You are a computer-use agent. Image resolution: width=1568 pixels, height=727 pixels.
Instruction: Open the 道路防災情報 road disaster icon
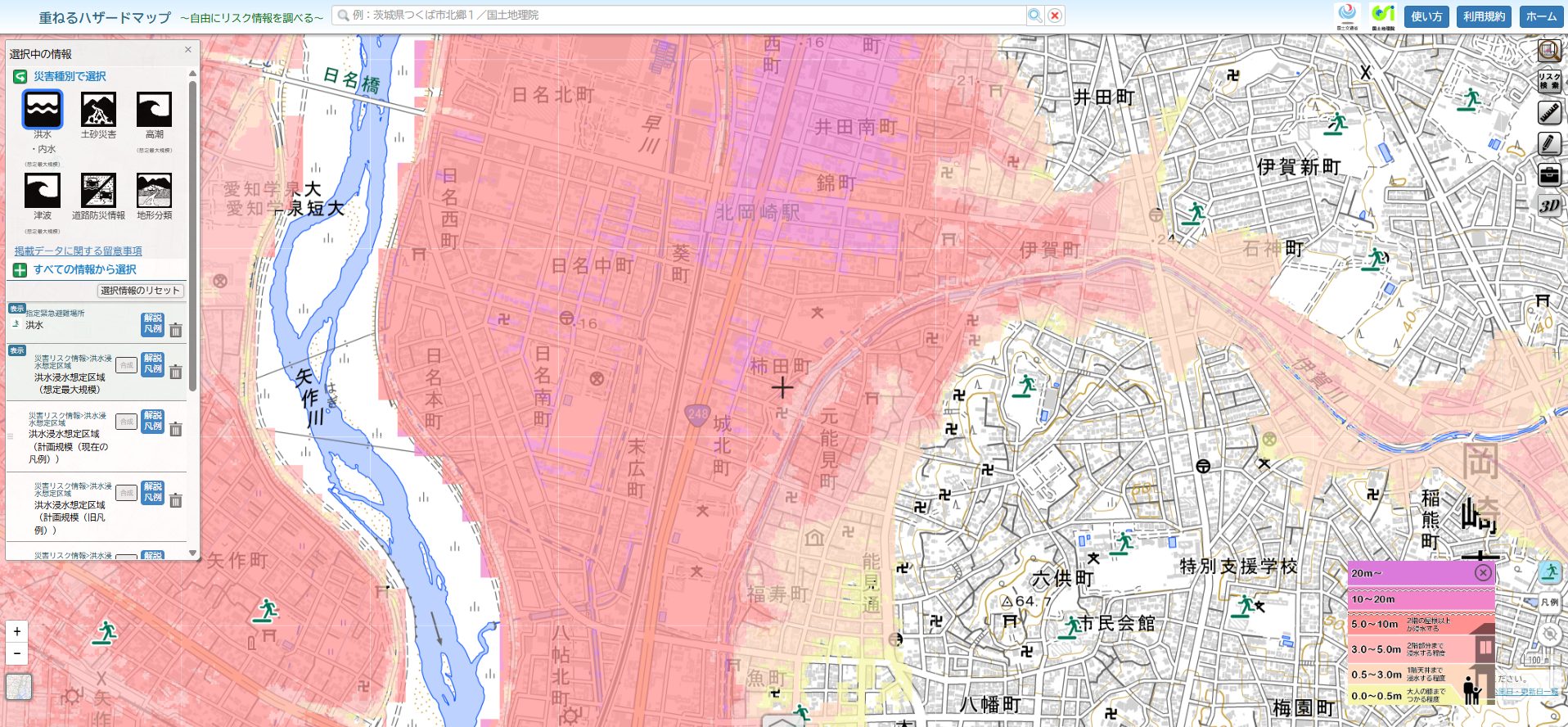(98, 191)
